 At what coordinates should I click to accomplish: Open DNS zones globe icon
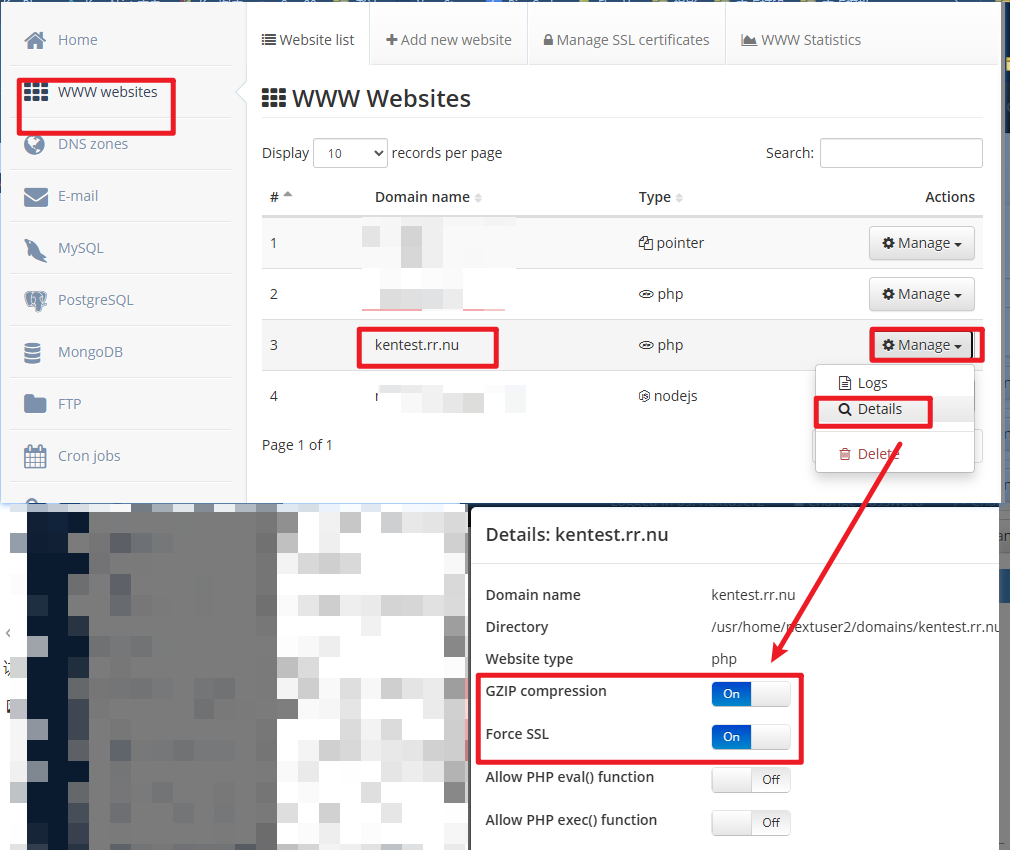click(x=35, y=144)
